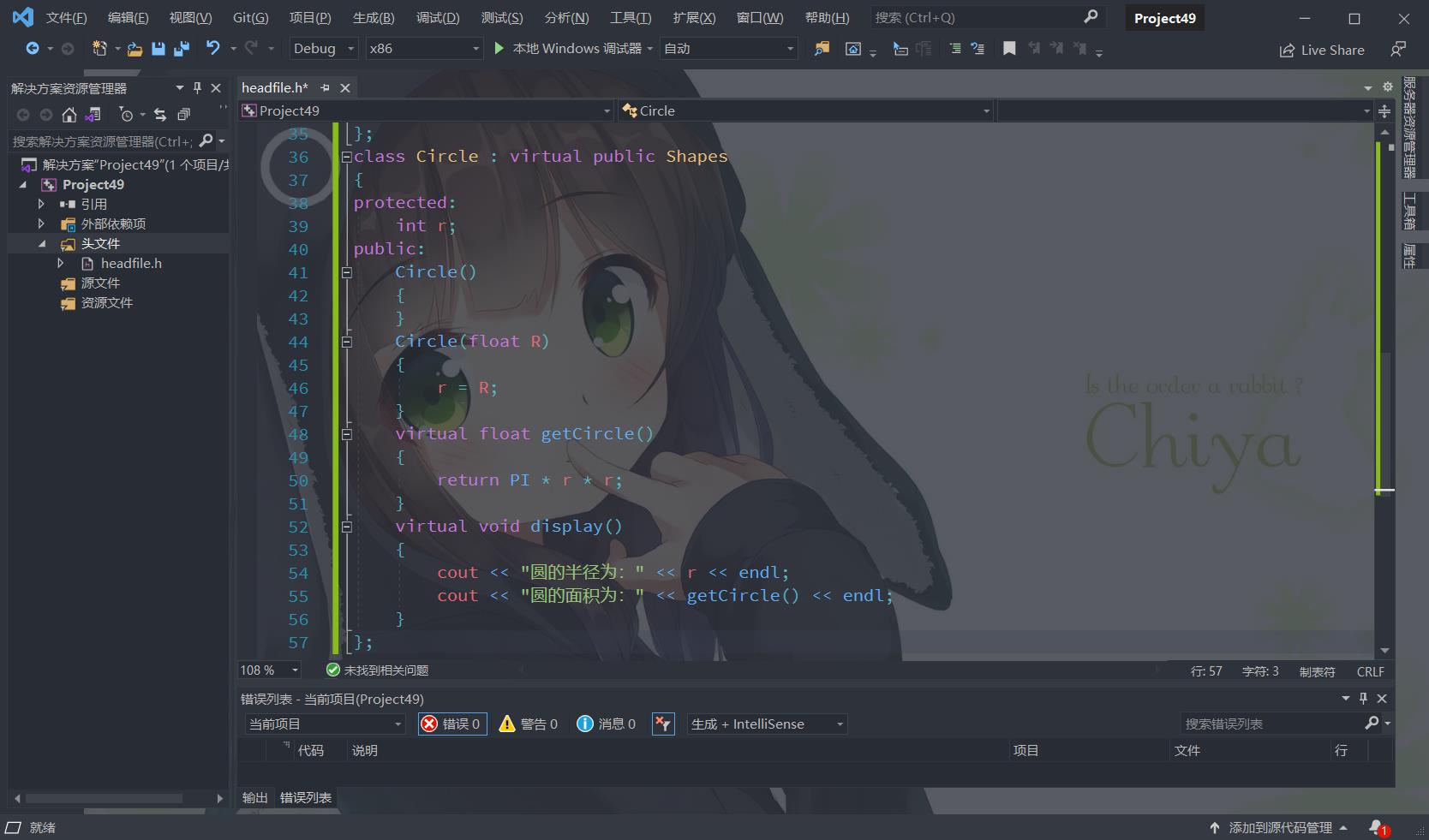The width and height of the screenshot is (1429, 840).
Task: Toggle the IntelliSense error filter icon
Action: click(663, 724)
